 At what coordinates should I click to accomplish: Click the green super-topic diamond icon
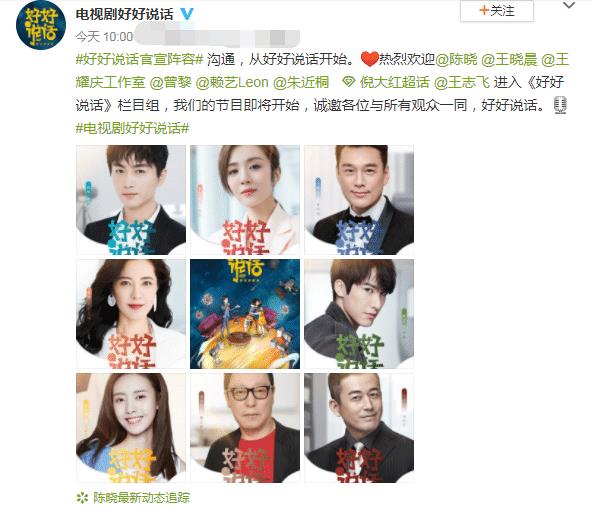coord(348,82)
